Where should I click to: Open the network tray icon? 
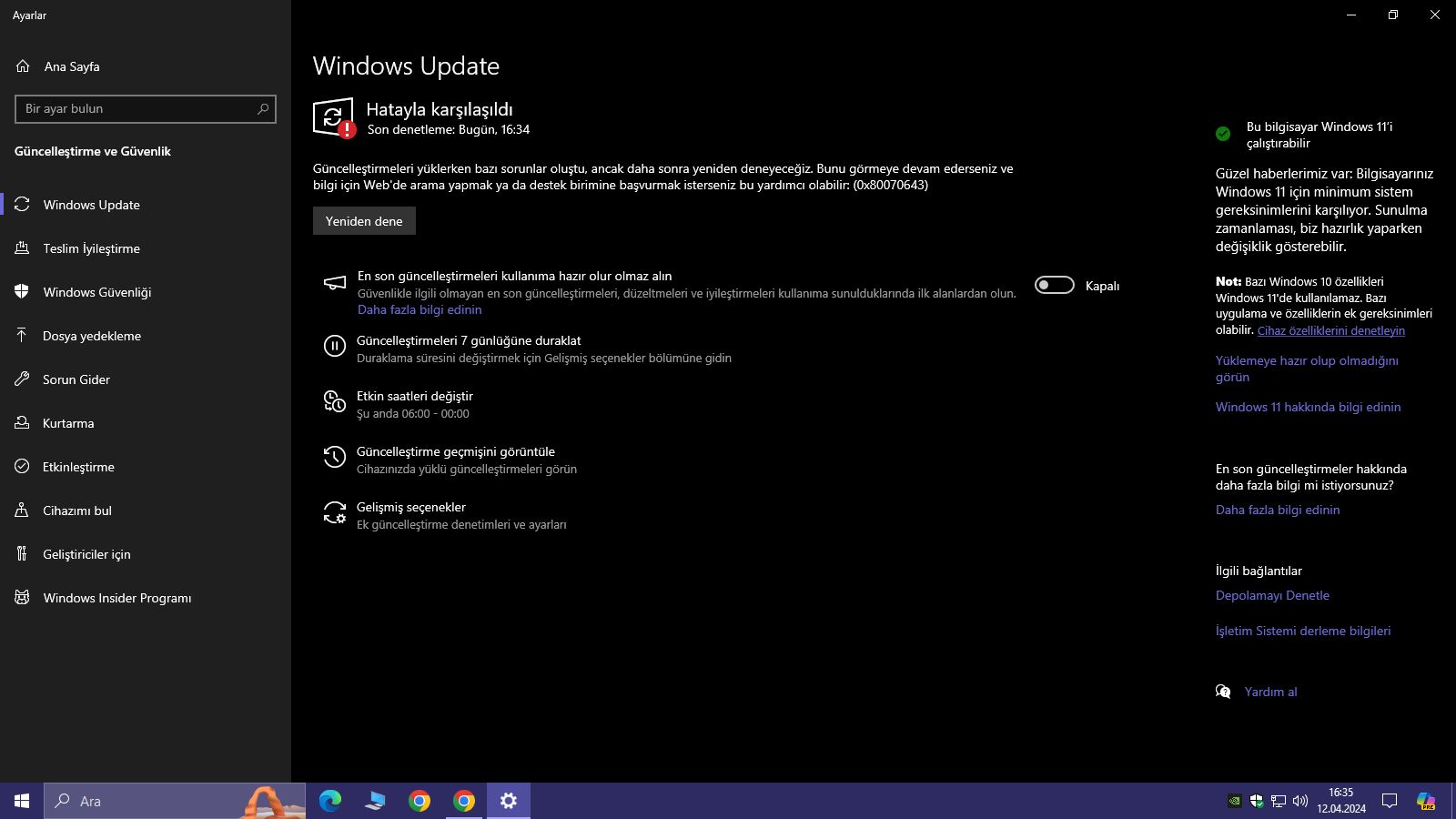(1279, 801)
